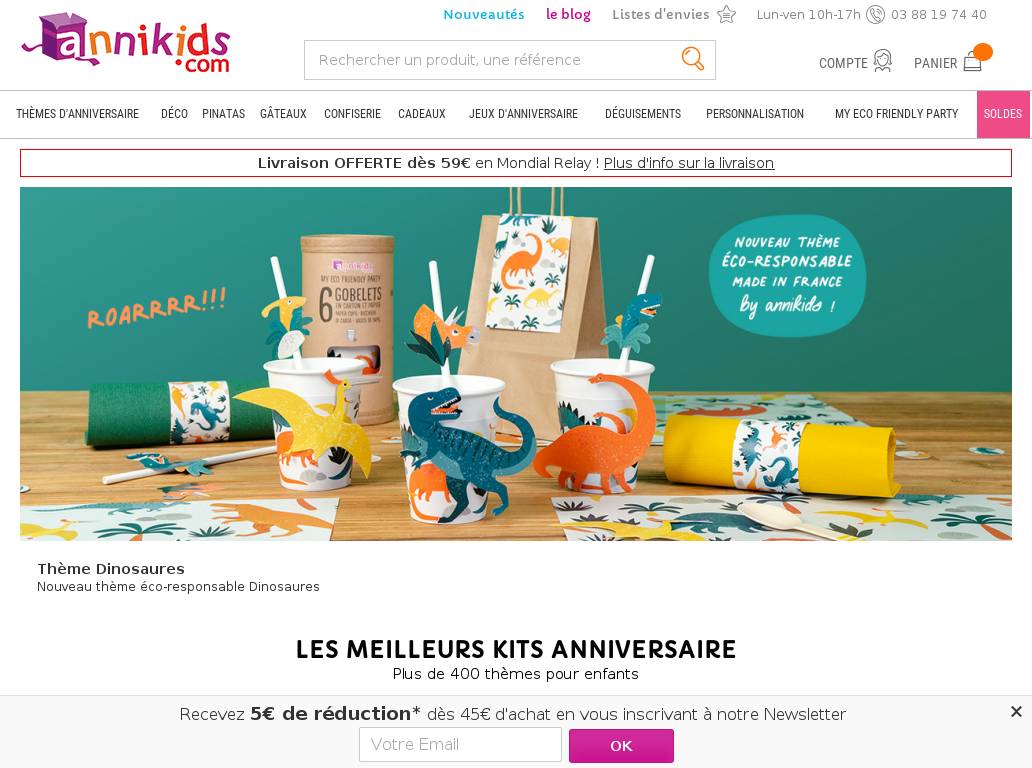This screenshot has height=768, width=1032.
Task: Open the Panier shopping bag icon
Action: tap(973, 63)
